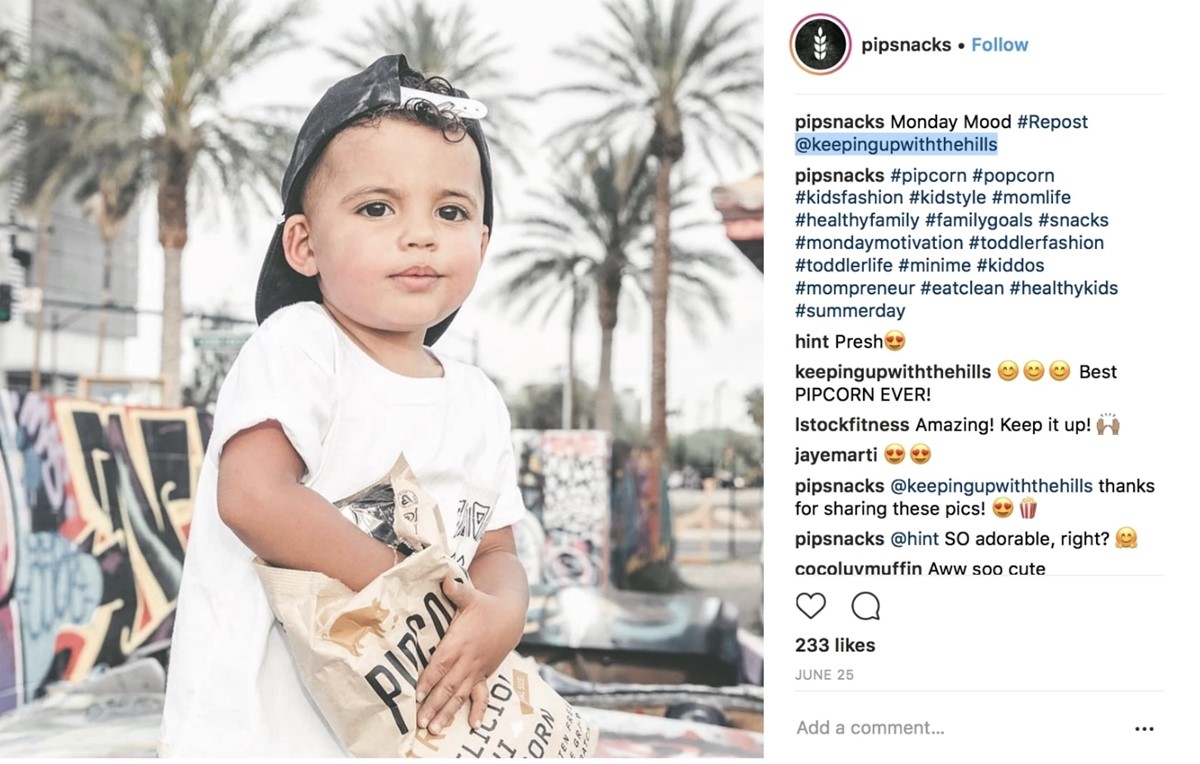
Task: Open pipsnacks profile picture avatar
Action: click(820, 45)
